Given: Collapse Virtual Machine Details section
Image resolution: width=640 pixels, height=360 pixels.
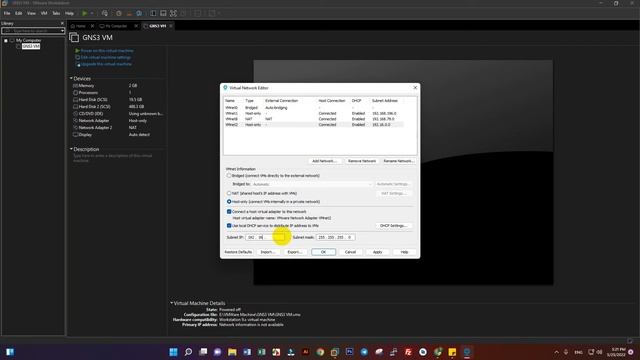Looking at the screenshot, I should coord(171,303).
